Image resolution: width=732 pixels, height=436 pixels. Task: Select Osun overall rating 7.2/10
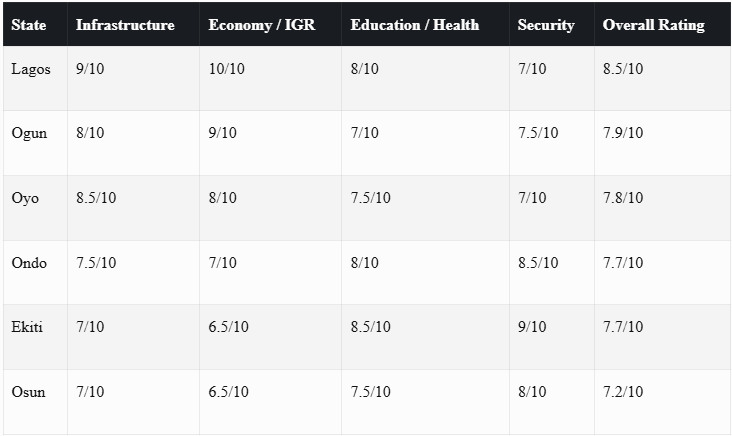(623, 391)
